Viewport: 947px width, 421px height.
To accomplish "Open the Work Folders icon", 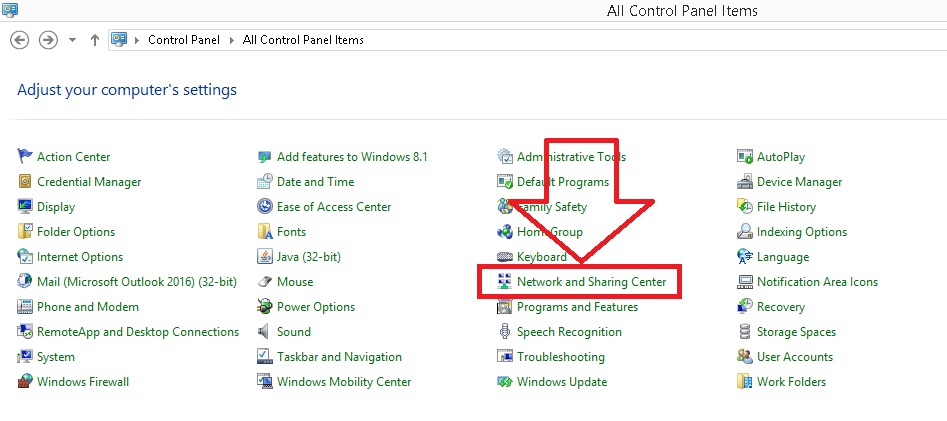I will [x=745, y=382].
